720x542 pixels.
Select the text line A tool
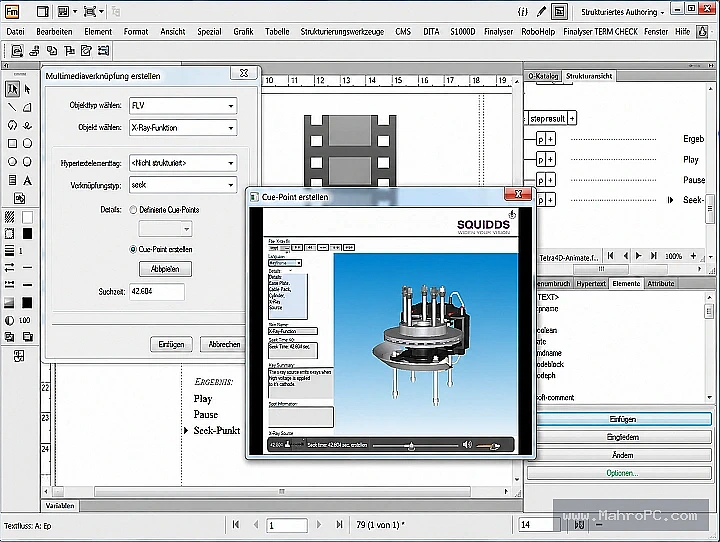[x=28, y=180]
